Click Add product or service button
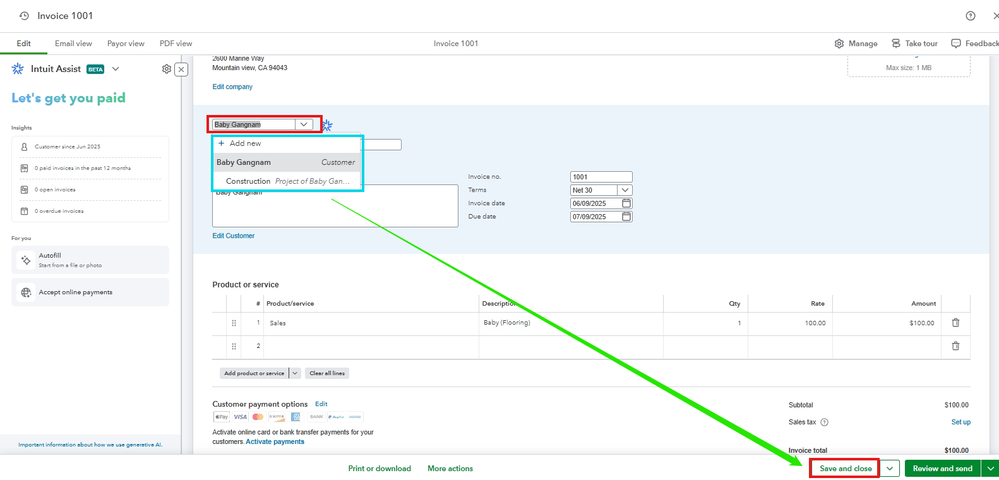 pyautogui.click(x=254, y=373)
